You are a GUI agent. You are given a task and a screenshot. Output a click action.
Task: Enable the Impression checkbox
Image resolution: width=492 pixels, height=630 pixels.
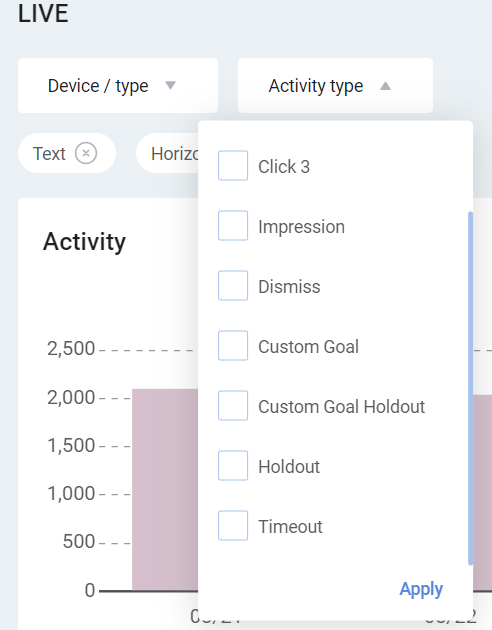[x=233, y=225]
